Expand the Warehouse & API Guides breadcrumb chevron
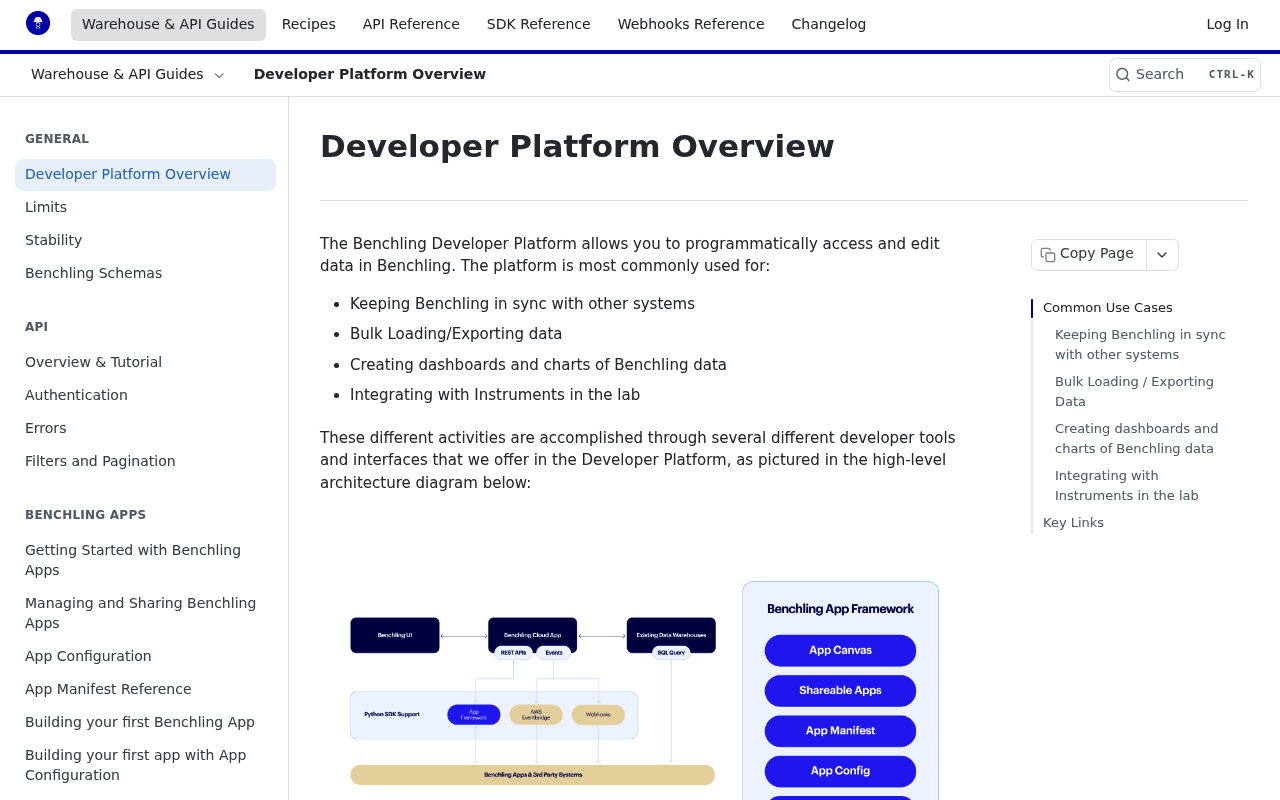1280x800 pixels. point(219,75)
